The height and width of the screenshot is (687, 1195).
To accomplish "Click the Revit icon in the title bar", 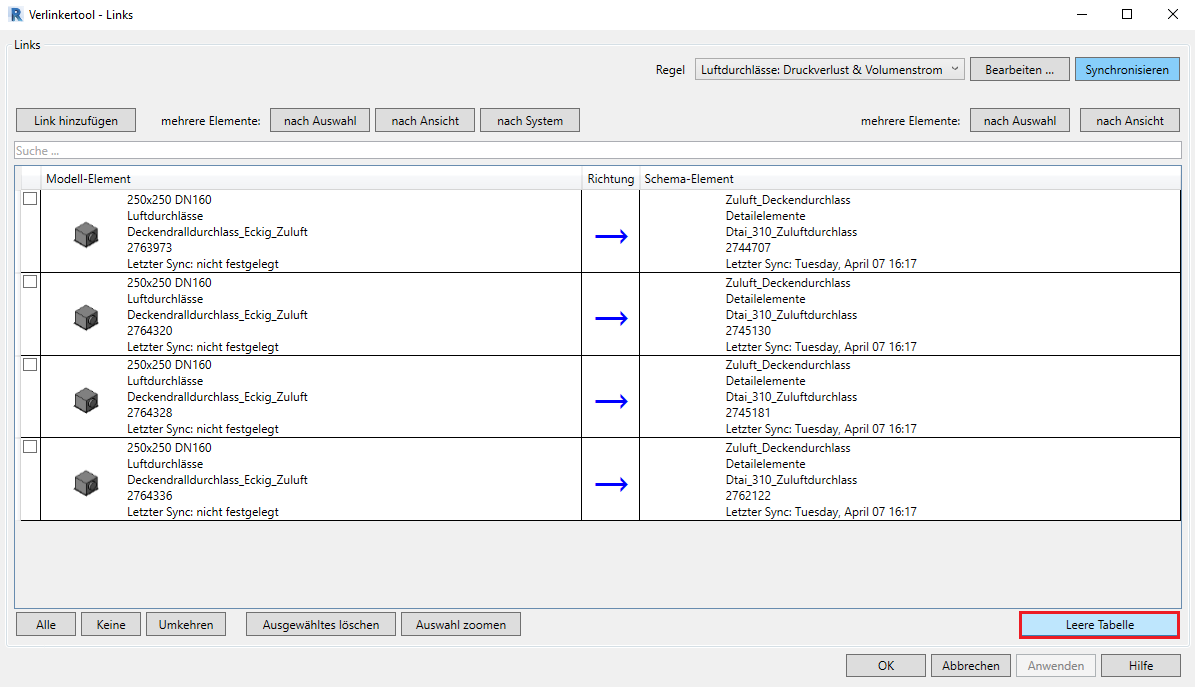I will (13, 14).
